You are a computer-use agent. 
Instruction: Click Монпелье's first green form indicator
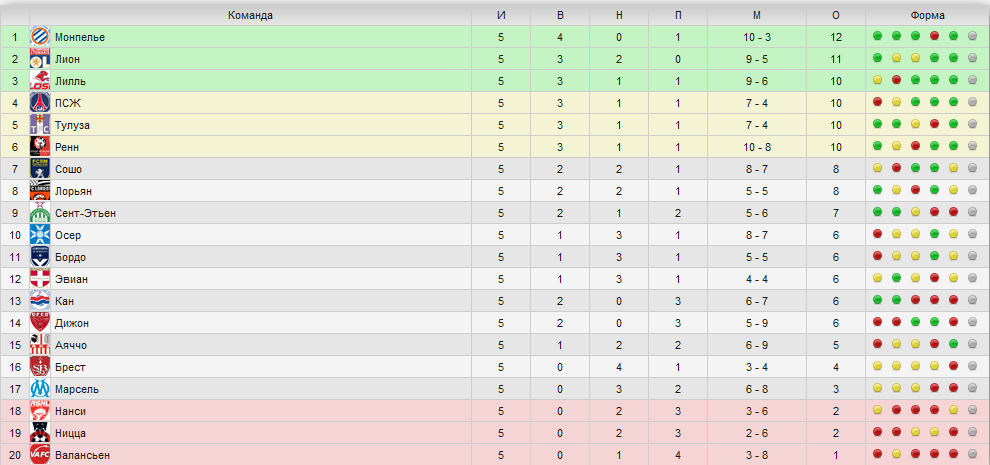[877, 36]
